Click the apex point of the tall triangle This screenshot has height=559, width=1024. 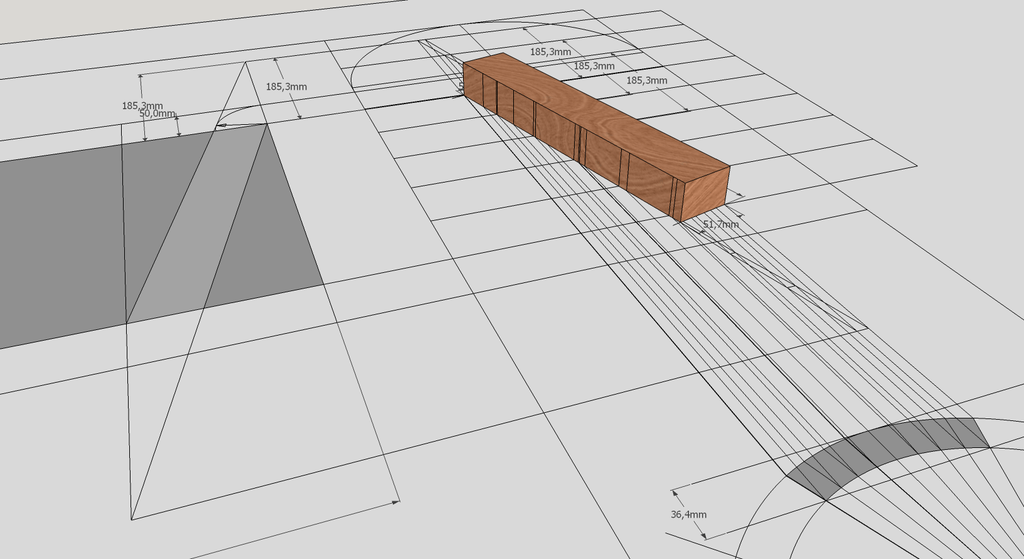(246, 62)
